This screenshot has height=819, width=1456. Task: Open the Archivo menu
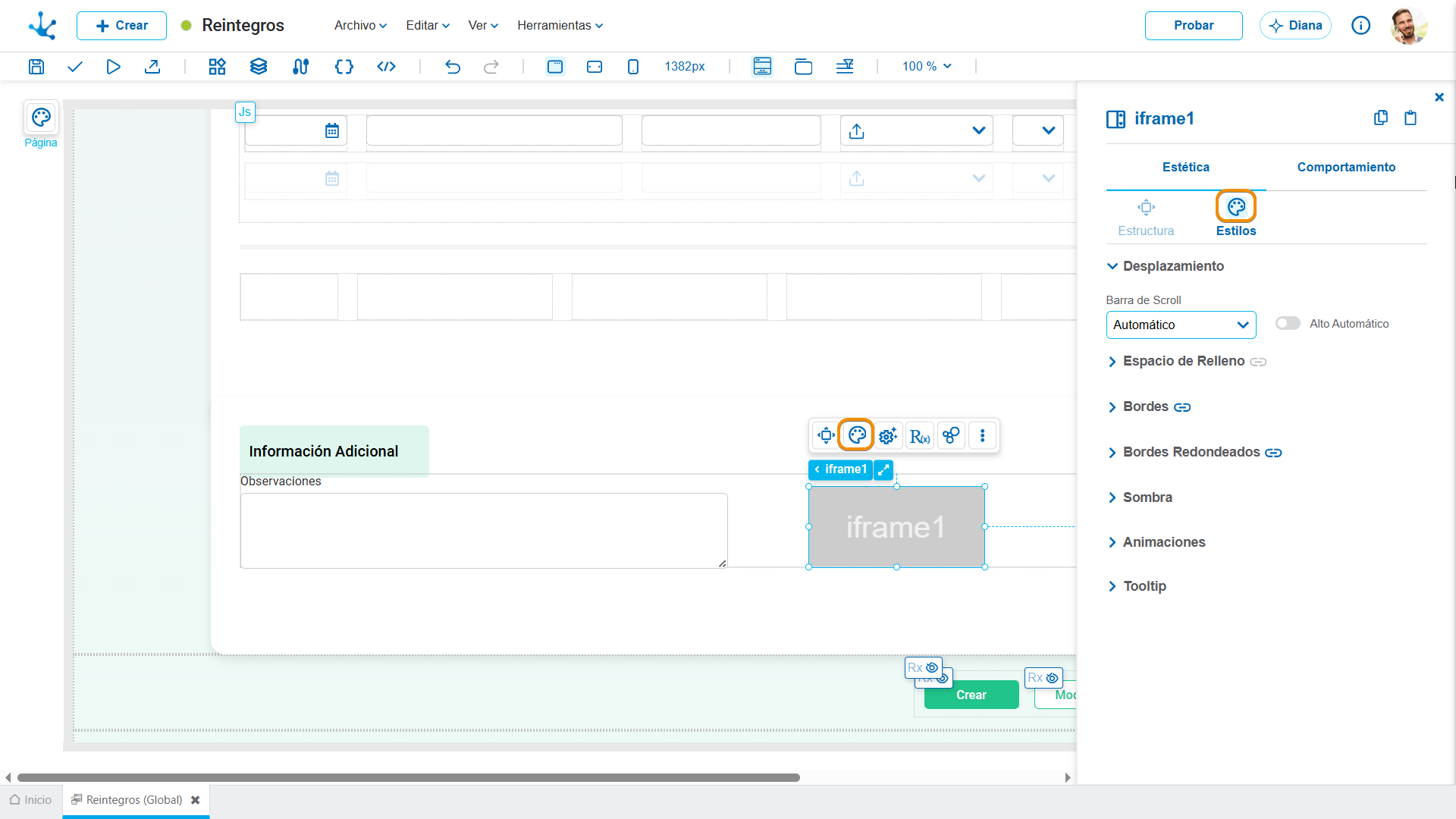(360, 26)
